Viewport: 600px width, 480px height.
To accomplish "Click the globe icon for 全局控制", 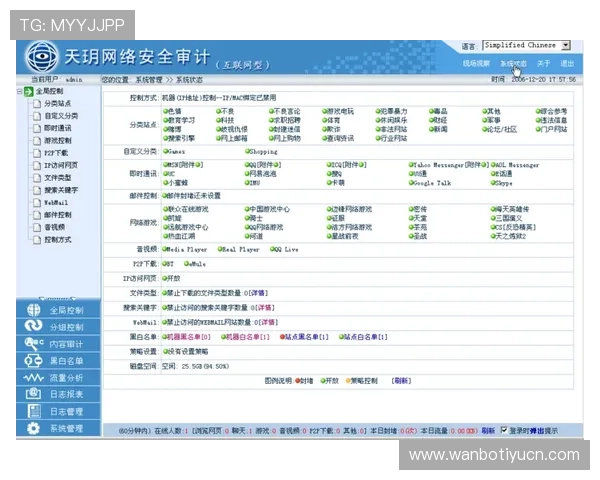I will (x=34, y=310).
